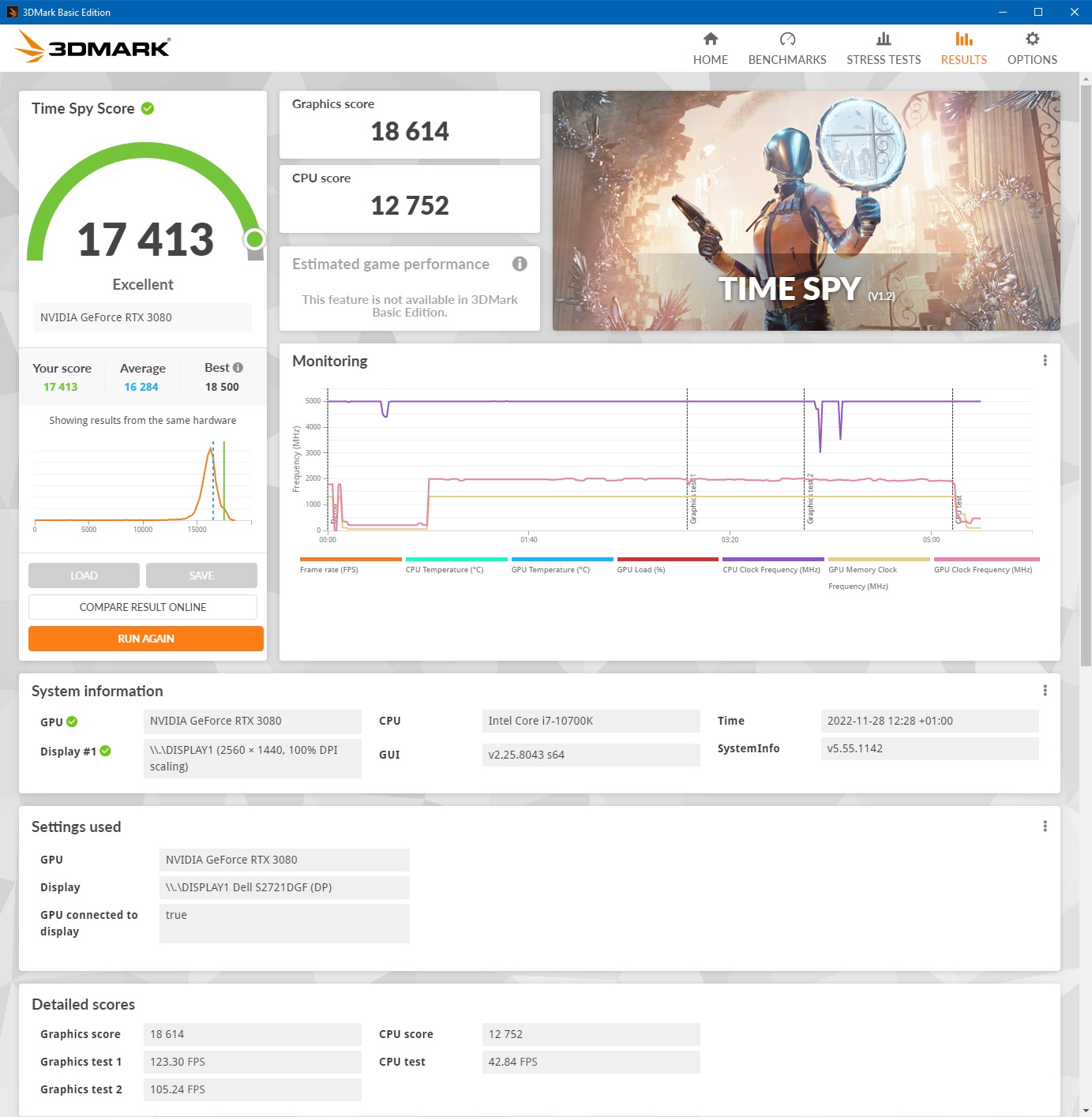The image size is (1092, 1117).
Task: Click the SAVE button
Action: pos(201,575)
